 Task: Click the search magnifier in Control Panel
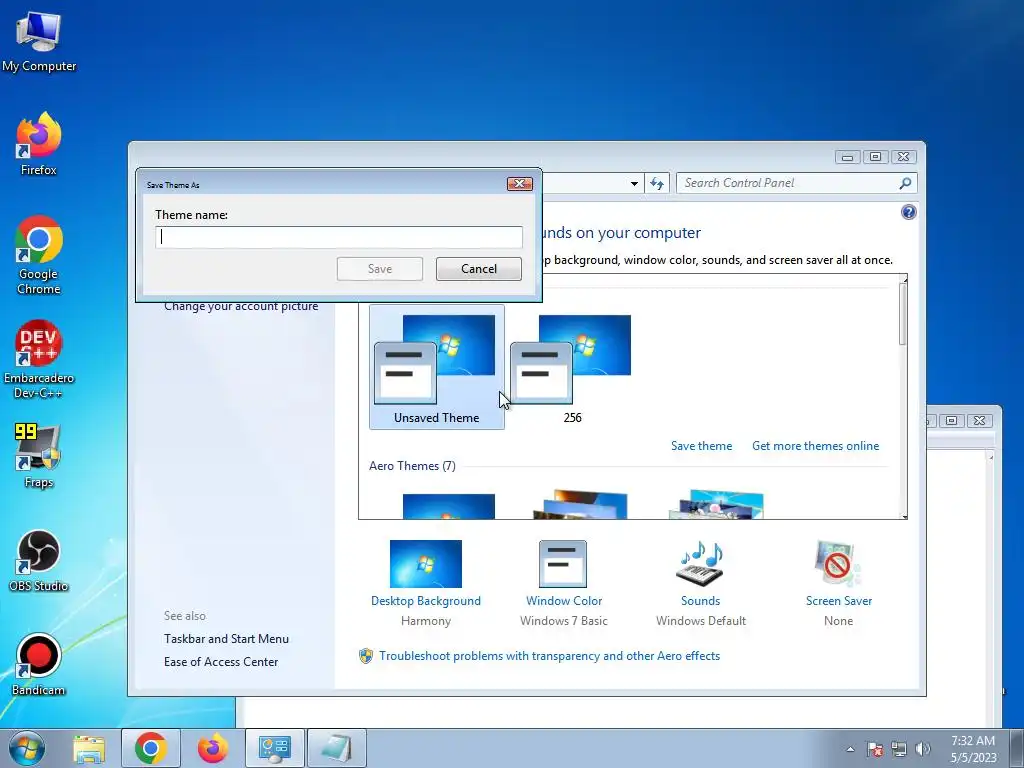pyautogui.click(x=905, y=184)
